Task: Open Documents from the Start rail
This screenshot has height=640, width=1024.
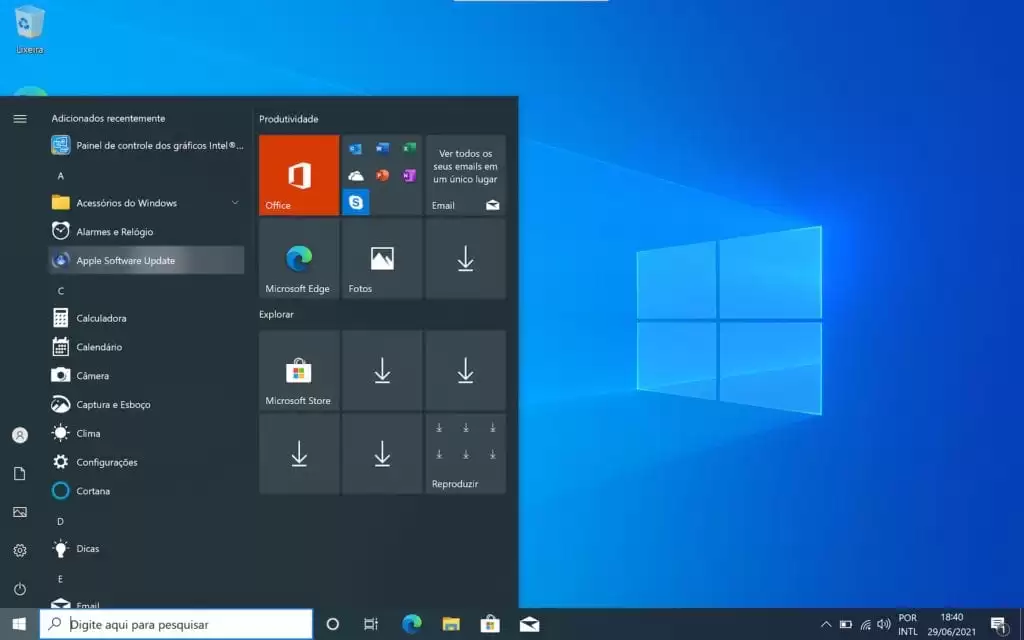Action: (x=20, y=473)
